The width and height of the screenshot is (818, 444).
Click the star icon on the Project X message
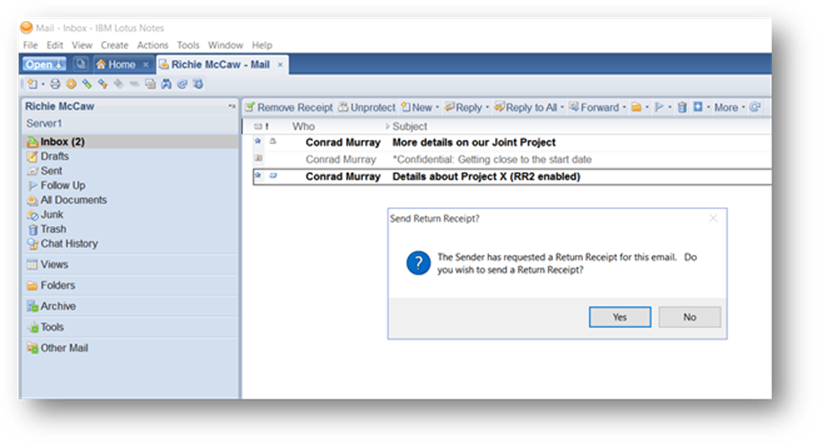click(258, 175)
